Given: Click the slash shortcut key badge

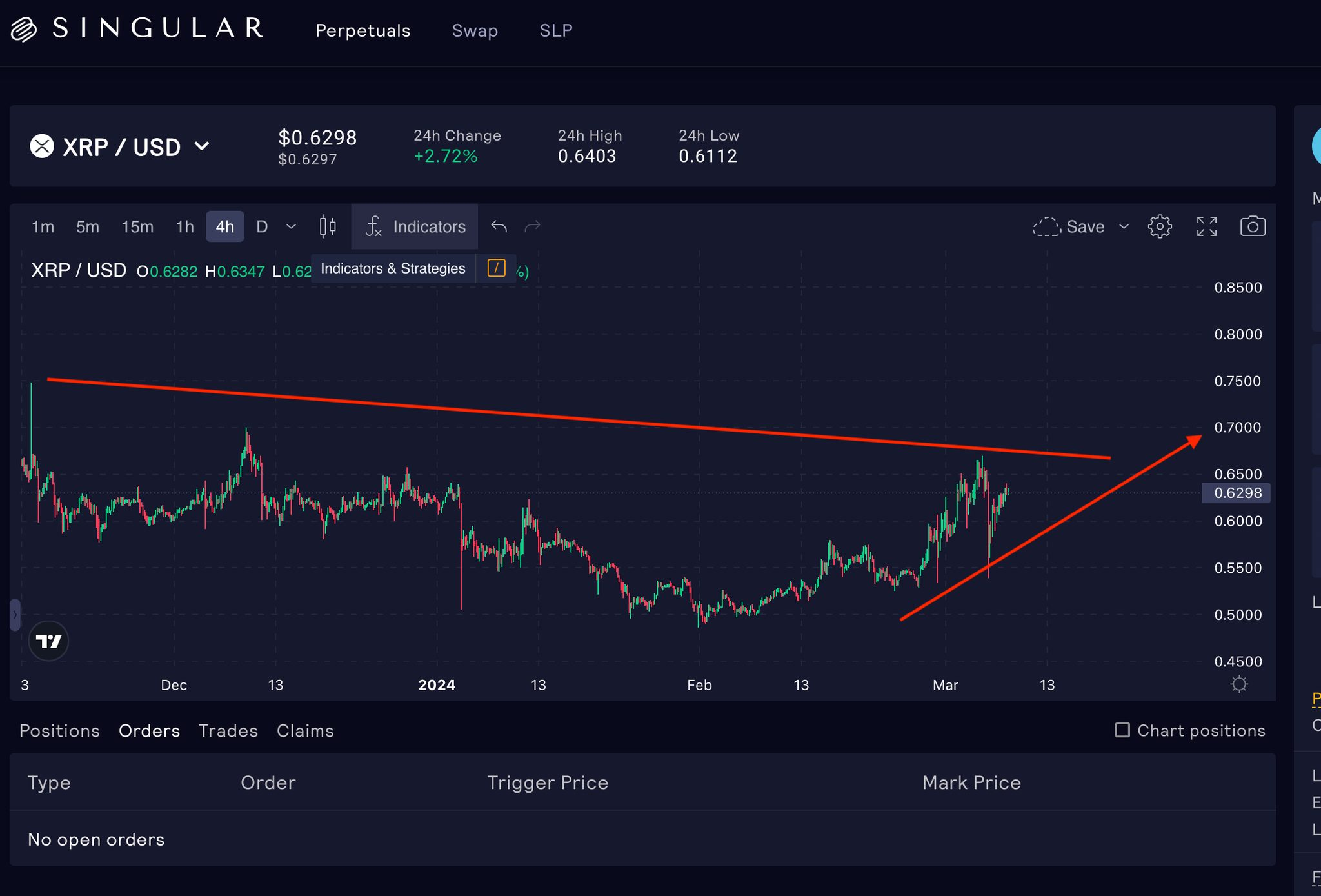Looking at the screenshot, I should 496,268.
